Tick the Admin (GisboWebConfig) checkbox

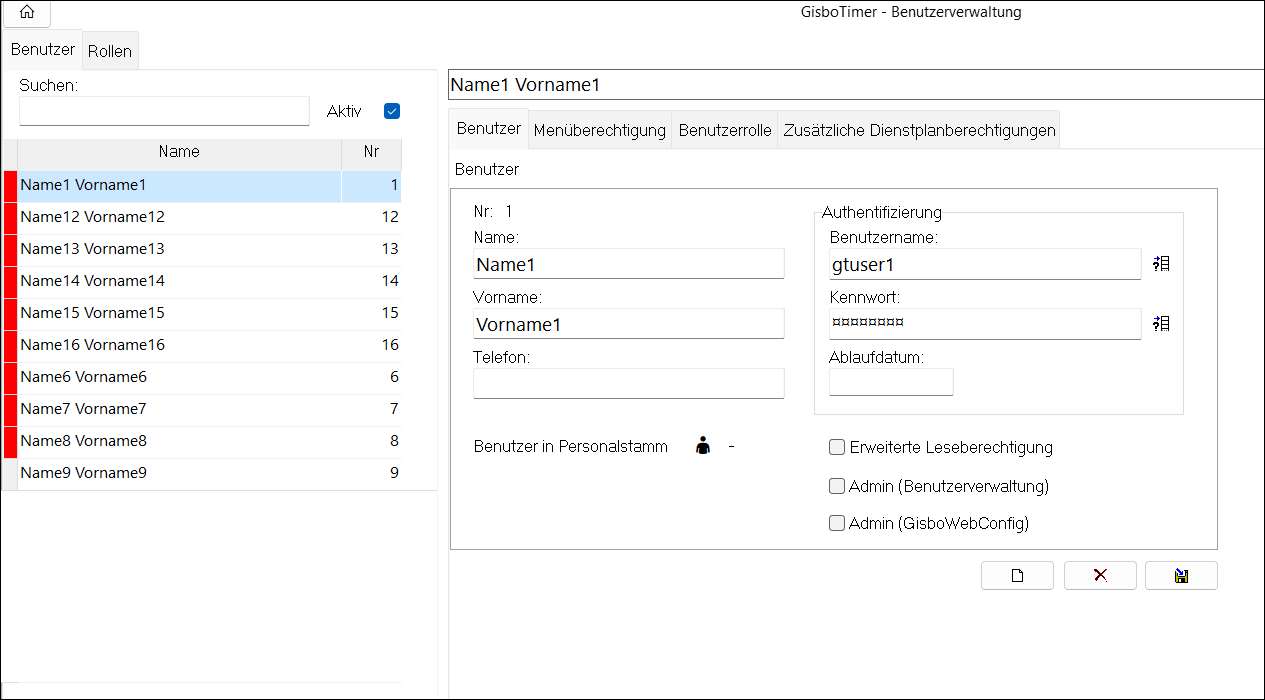tap(837, 522)
